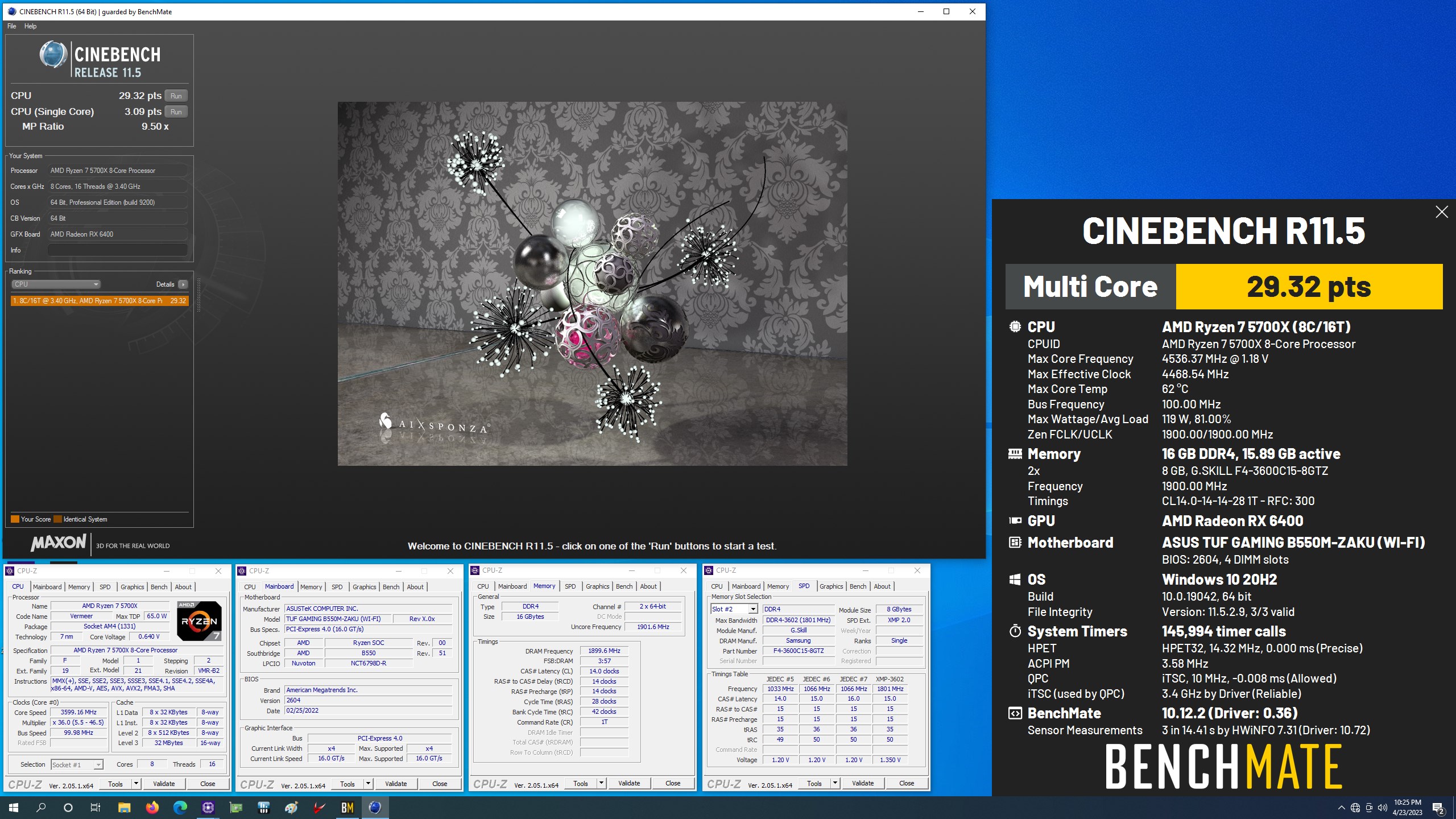
Task: Switch to SPD tab in CPU-Z Memory window
Action: tap(570, 586)
